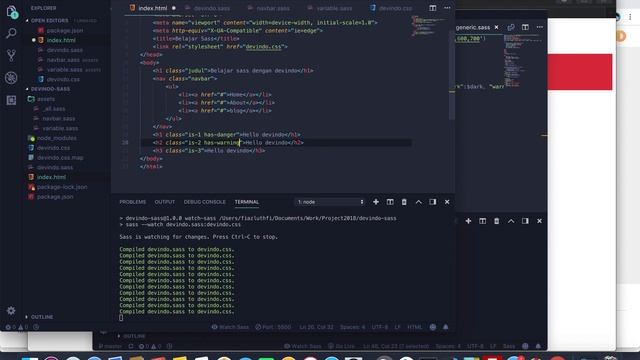640x360 pixels.
Task: Click the front editor minimap
Action: 429,27
